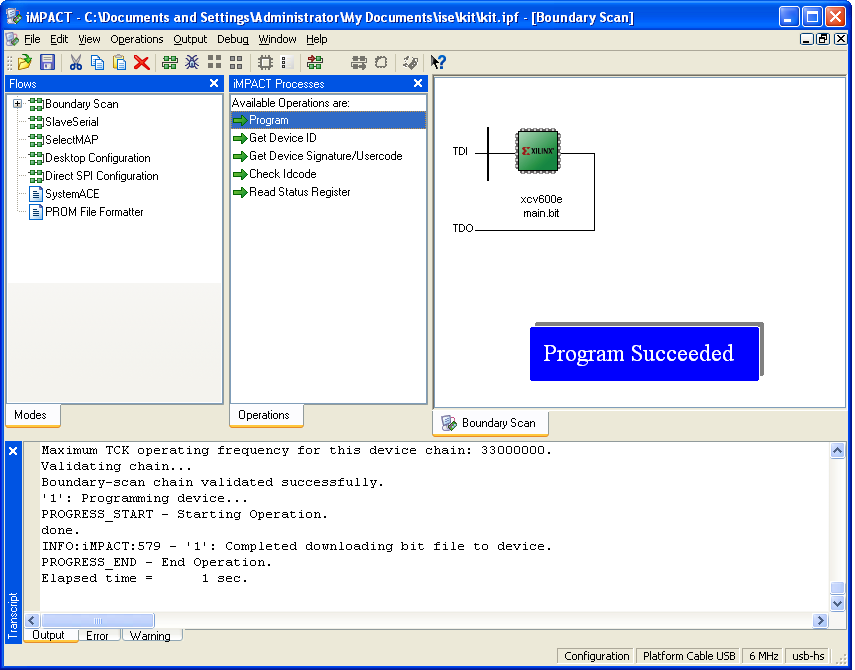Click the main.bit file label
Image resolution: width=855 pixels, height=670 pixels.
(x=541, y=213)
